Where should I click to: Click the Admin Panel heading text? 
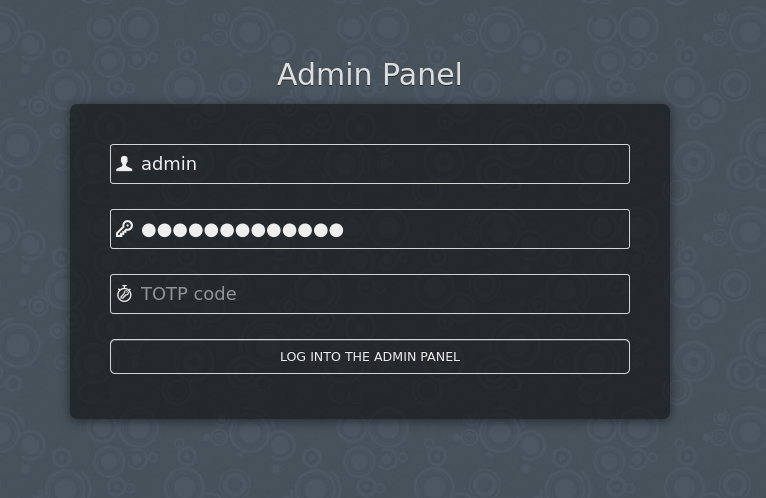[x=369, y=74]
